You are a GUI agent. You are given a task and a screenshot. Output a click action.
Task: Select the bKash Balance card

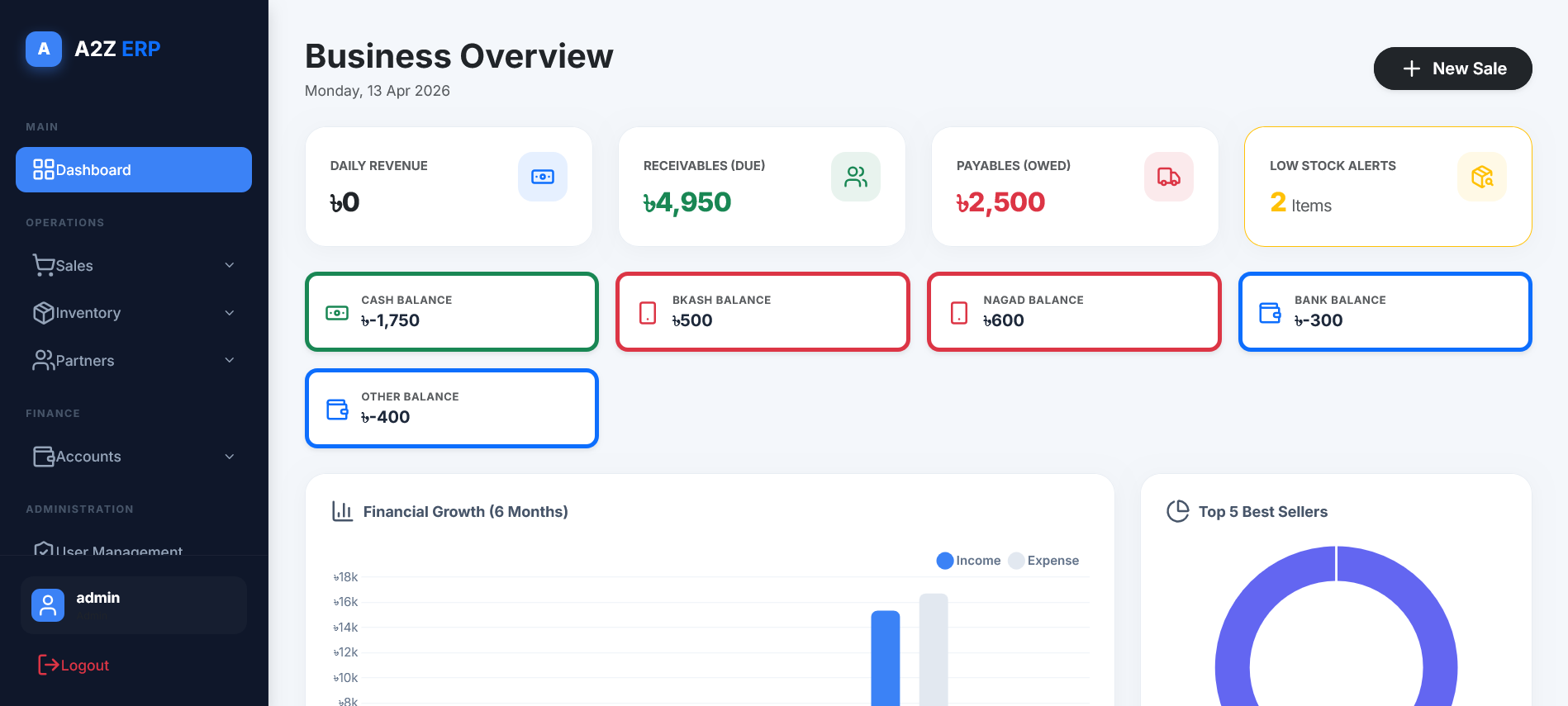(763, 312)
